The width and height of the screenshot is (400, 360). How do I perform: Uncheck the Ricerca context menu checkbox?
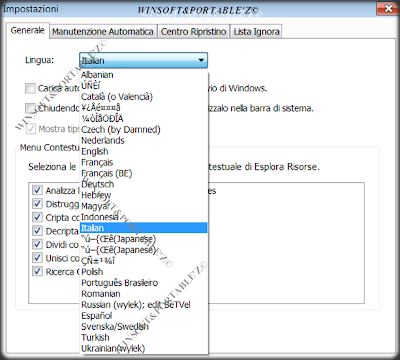click(x=37, y=271)
